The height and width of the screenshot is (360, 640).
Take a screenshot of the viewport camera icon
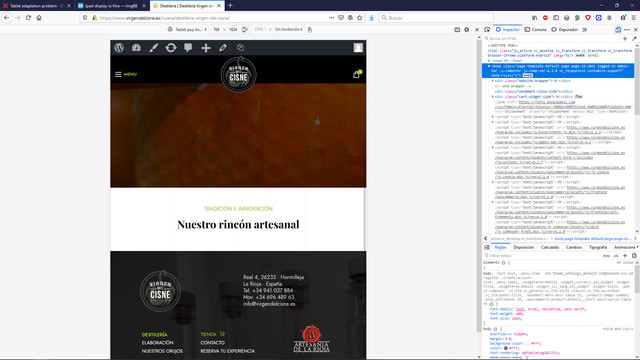[457, 29]
